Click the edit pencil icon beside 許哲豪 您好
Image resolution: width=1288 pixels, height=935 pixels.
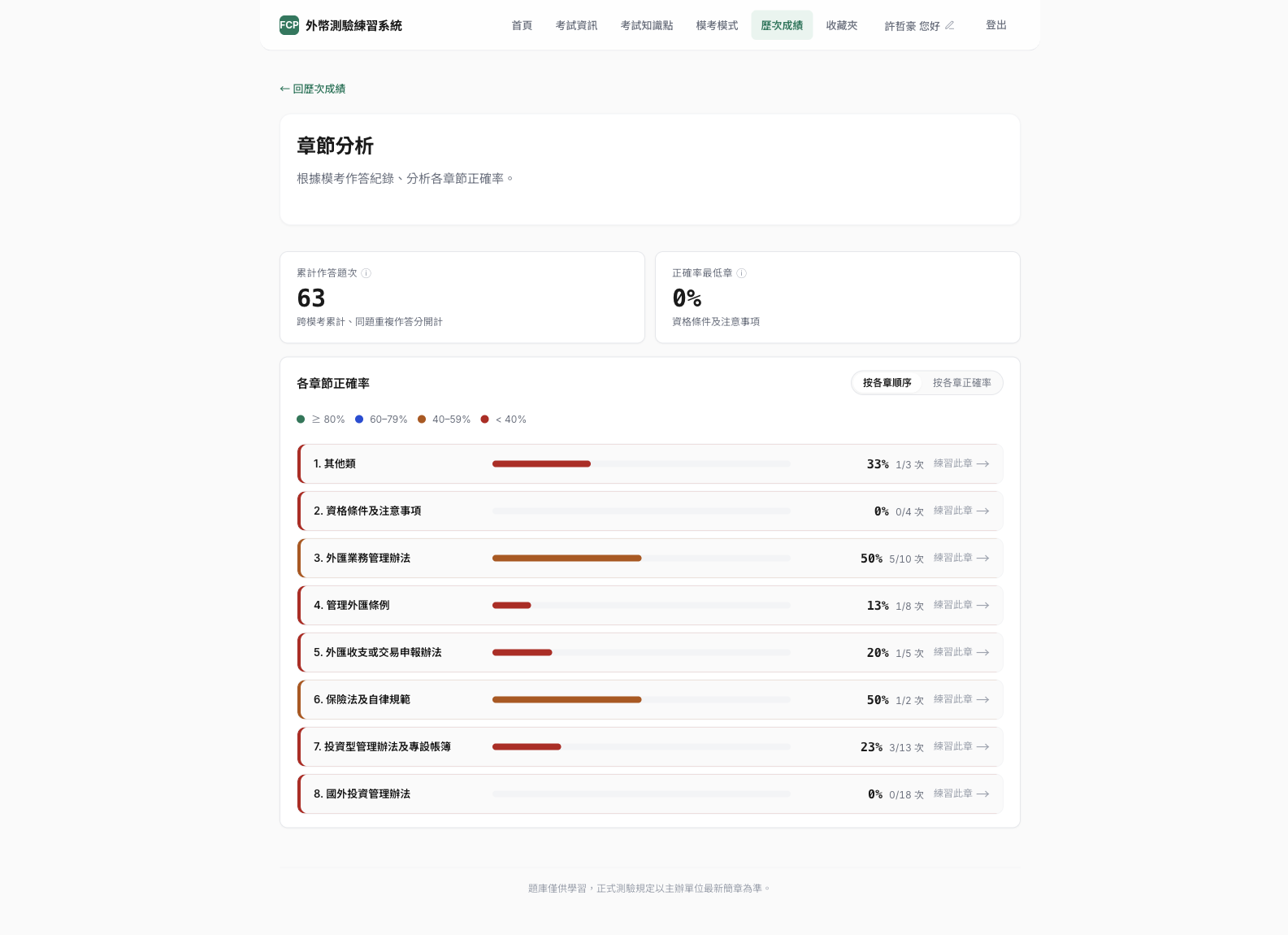pos(949,25)
